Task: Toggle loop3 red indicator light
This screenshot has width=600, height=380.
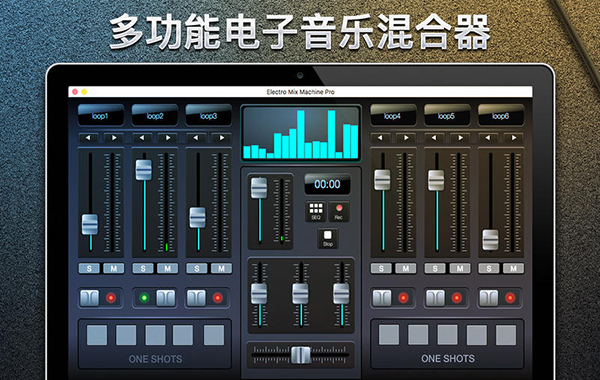Action: pyautogui.click(x=218, y=298)
